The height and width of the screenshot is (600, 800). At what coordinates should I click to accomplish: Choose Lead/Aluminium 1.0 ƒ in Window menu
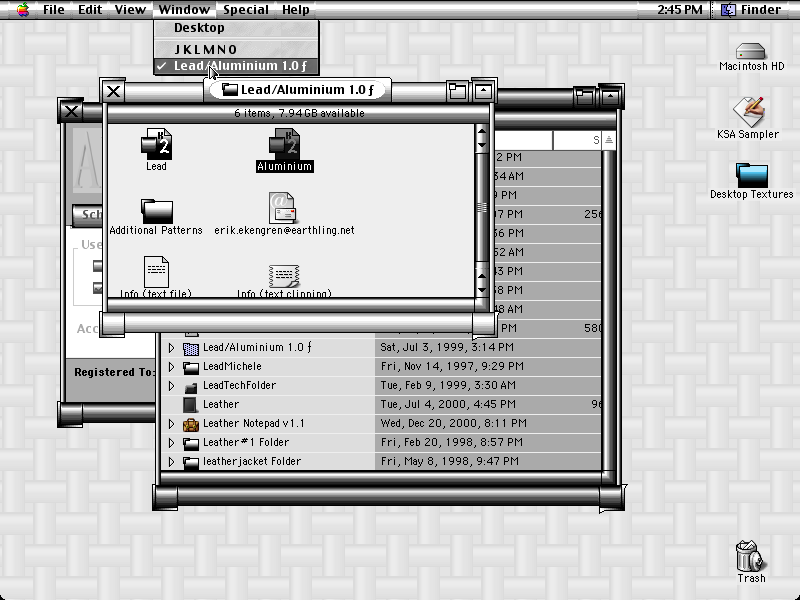pos(236,66)
